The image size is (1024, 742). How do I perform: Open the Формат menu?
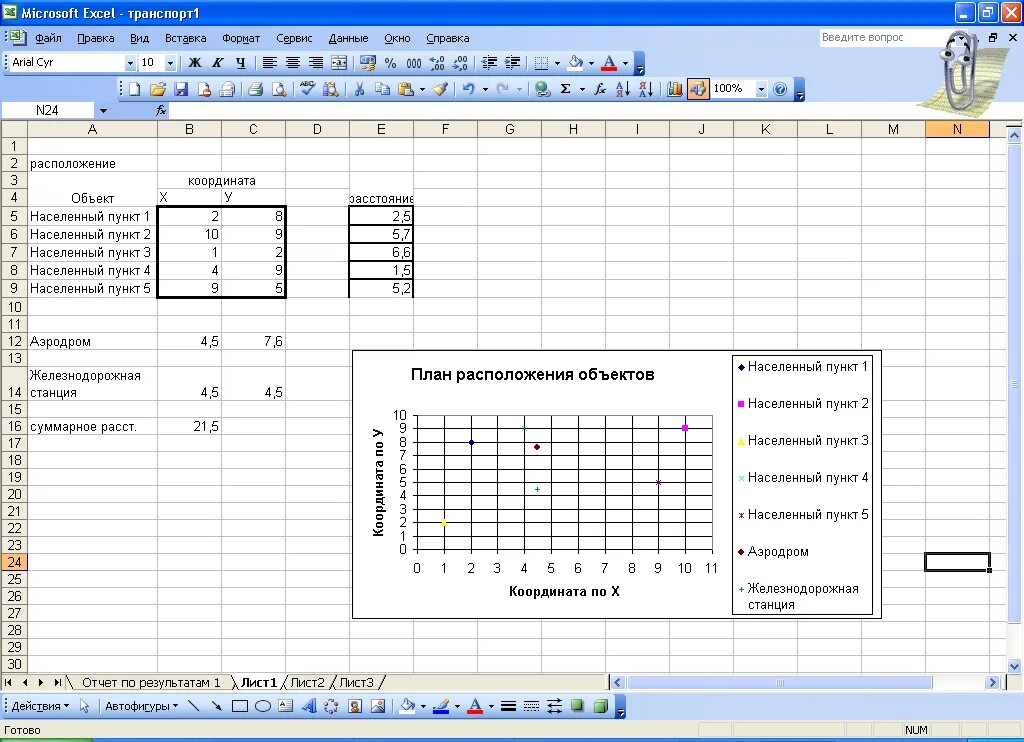point(241,38)
